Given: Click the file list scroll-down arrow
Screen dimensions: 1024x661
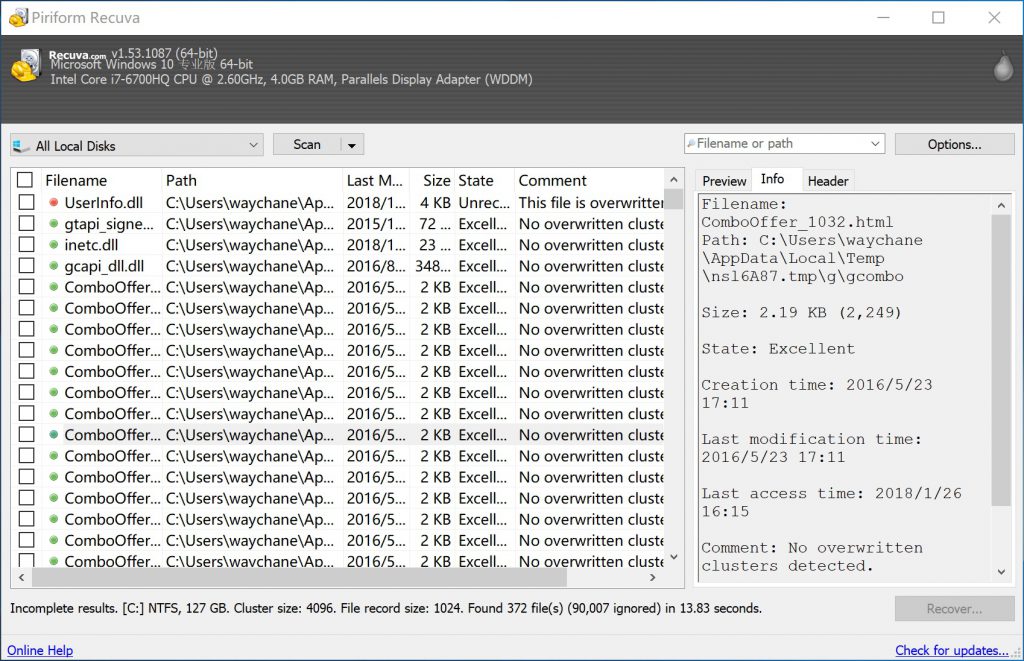Looking at the screenshot, I should tap(674, 557).
